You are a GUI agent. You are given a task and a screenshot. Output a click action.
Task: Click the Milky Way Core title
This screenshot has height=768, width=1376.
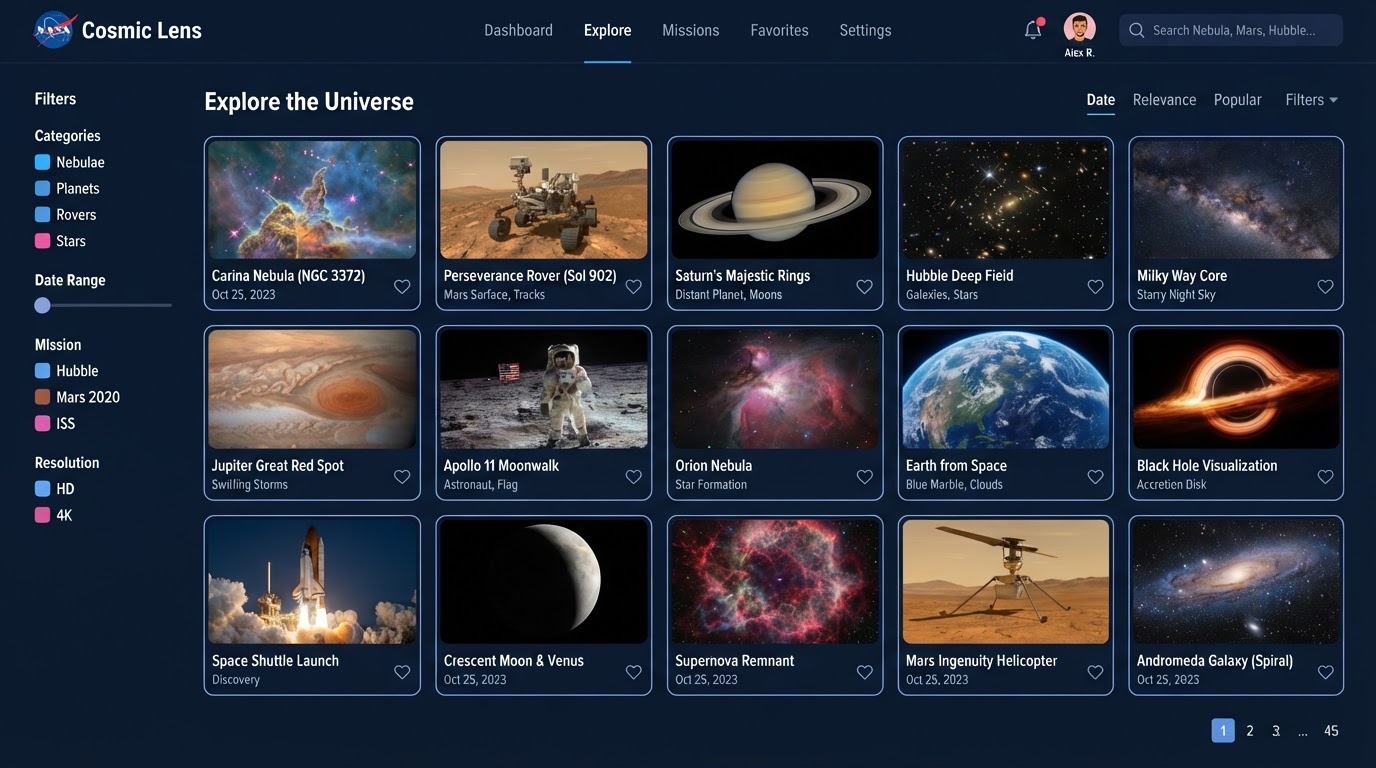pyautogui.click(x=1182, y=276)
